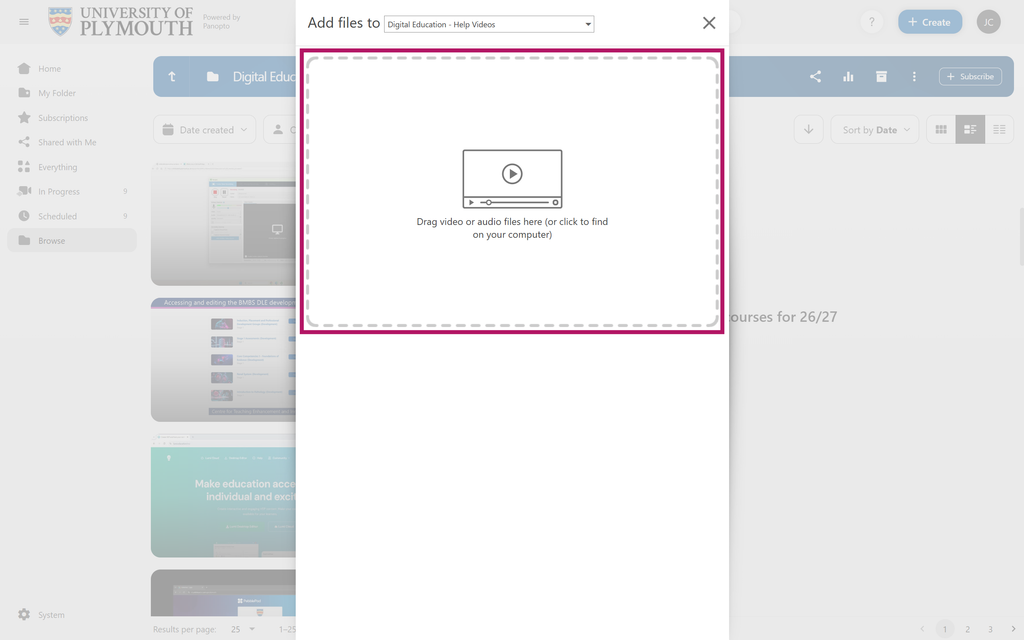Click the drag video or audio files drop area
Viewport: 1024px width, 640px height.
512,191
